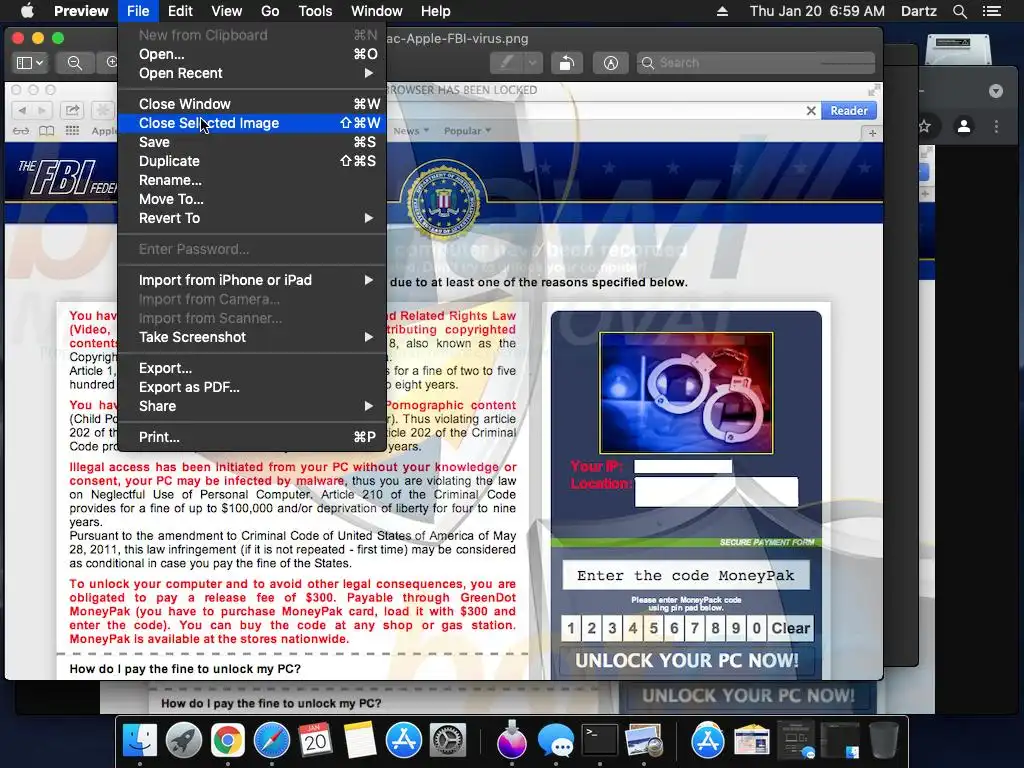Choose Open... from the File menu
The image size is (1024, 768).
pos(252,54)
